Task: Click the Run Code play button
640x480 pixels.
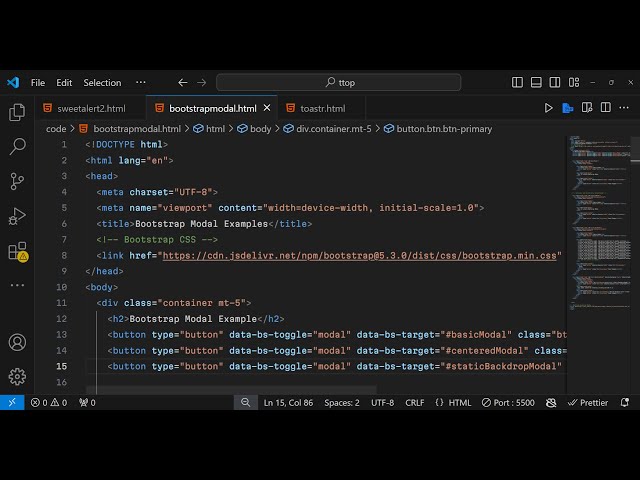Action: coord(548,108)
